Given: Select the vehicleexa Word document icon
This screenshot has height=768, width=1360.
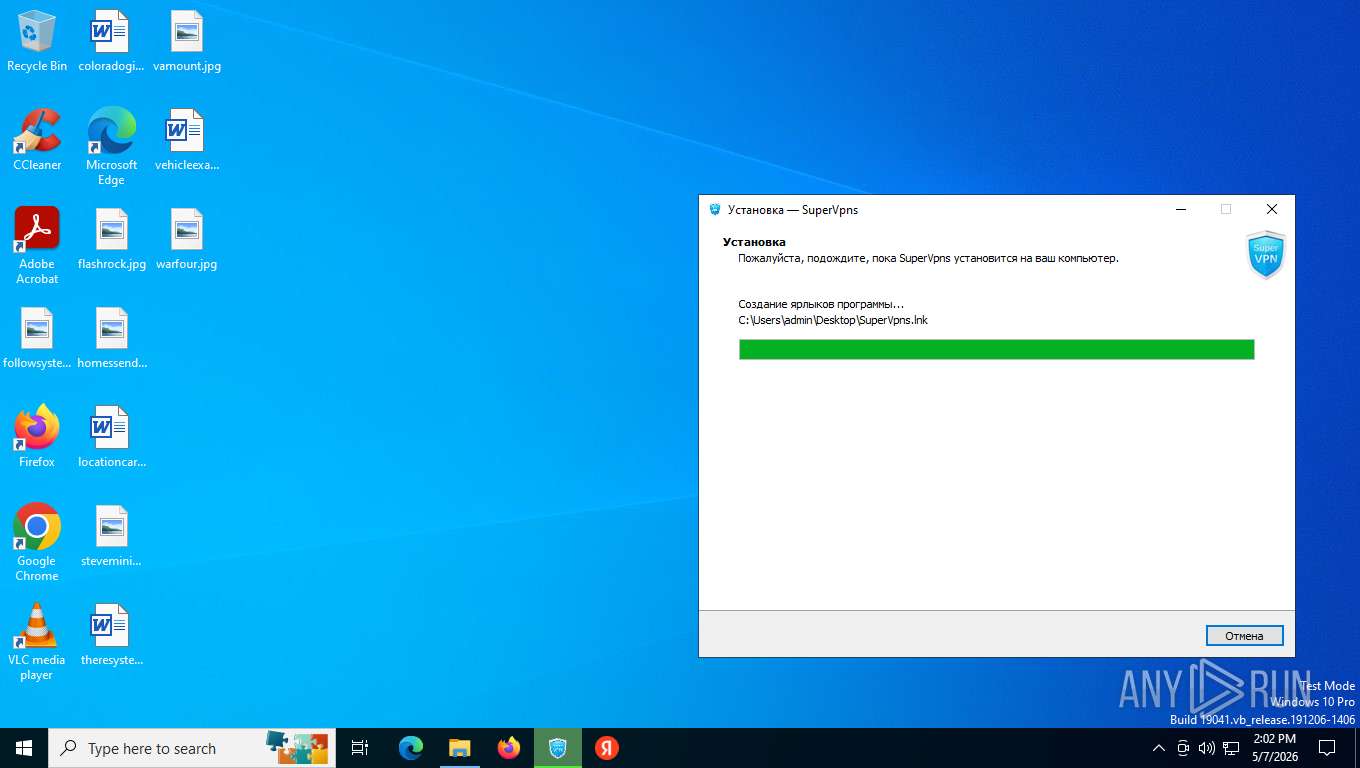Looking at the screenshot, I should click(x=187, y=140).
